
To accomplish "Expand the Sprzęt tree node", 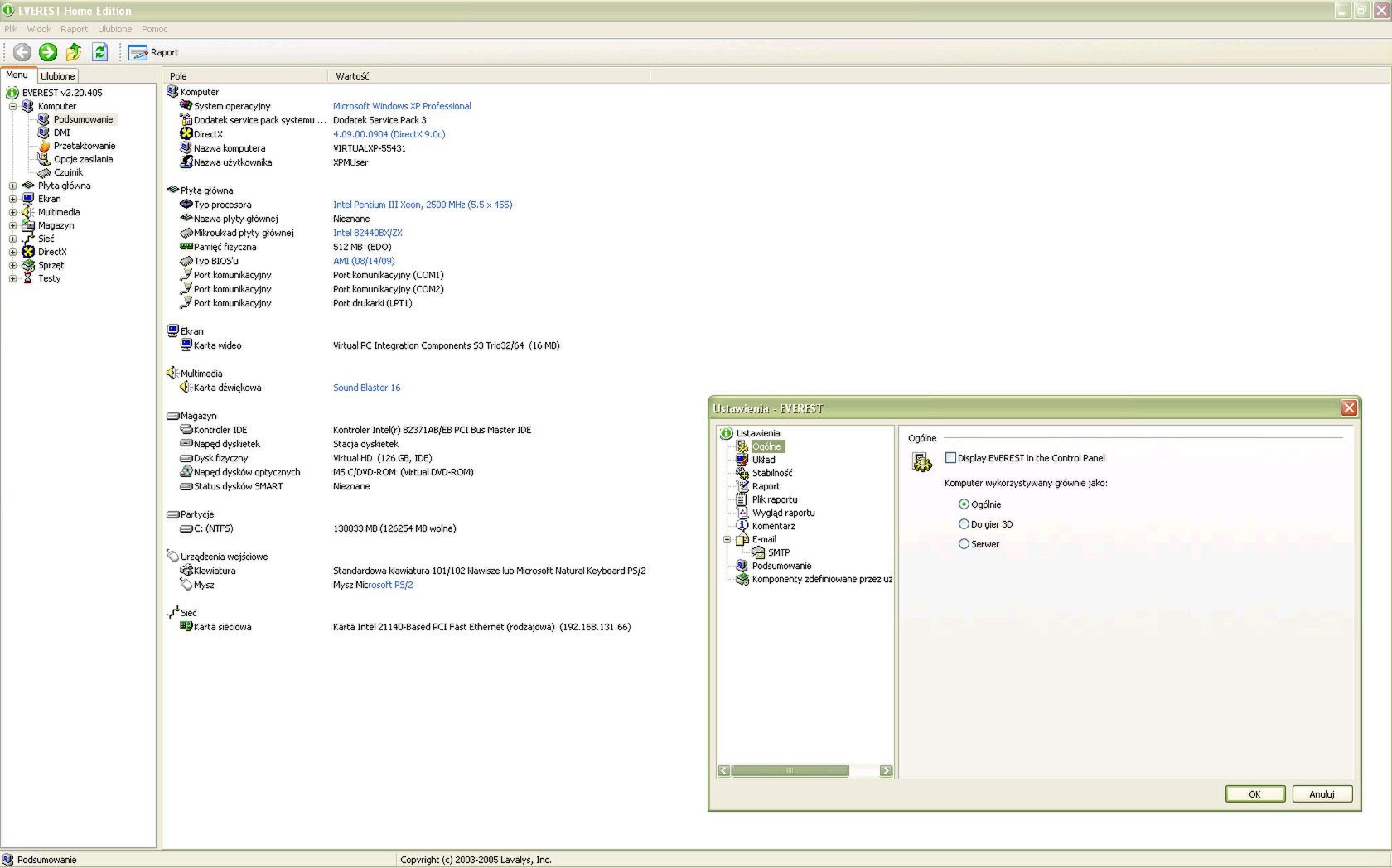I will [12, 265].
